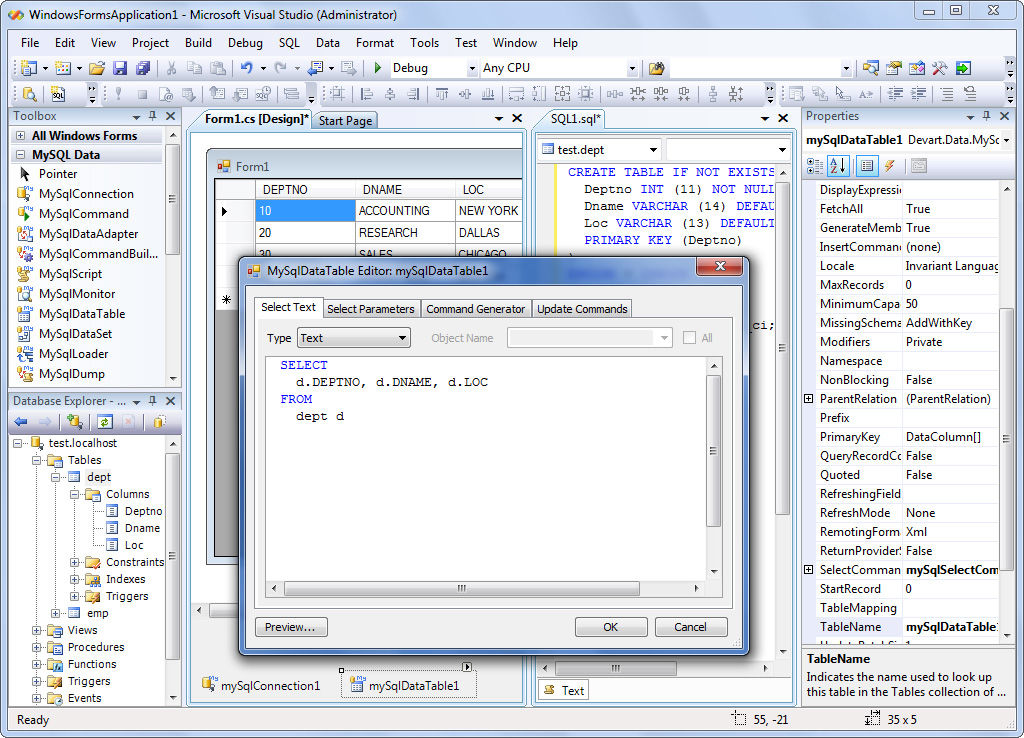
Task: Click the Save All toolbar icon
Action: click(142, 68)
